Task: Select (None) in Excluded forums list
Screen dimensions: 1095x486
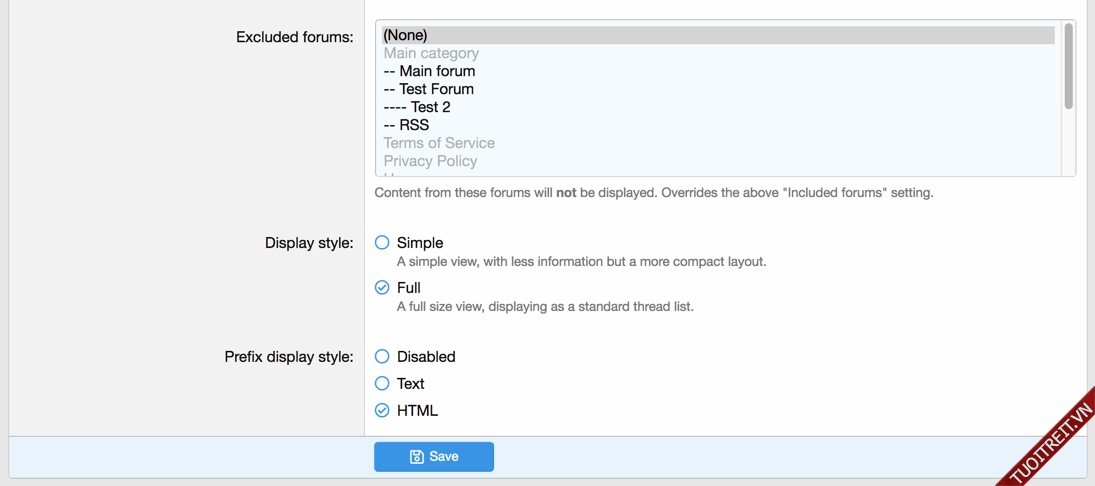Action: tap(406, 35)
